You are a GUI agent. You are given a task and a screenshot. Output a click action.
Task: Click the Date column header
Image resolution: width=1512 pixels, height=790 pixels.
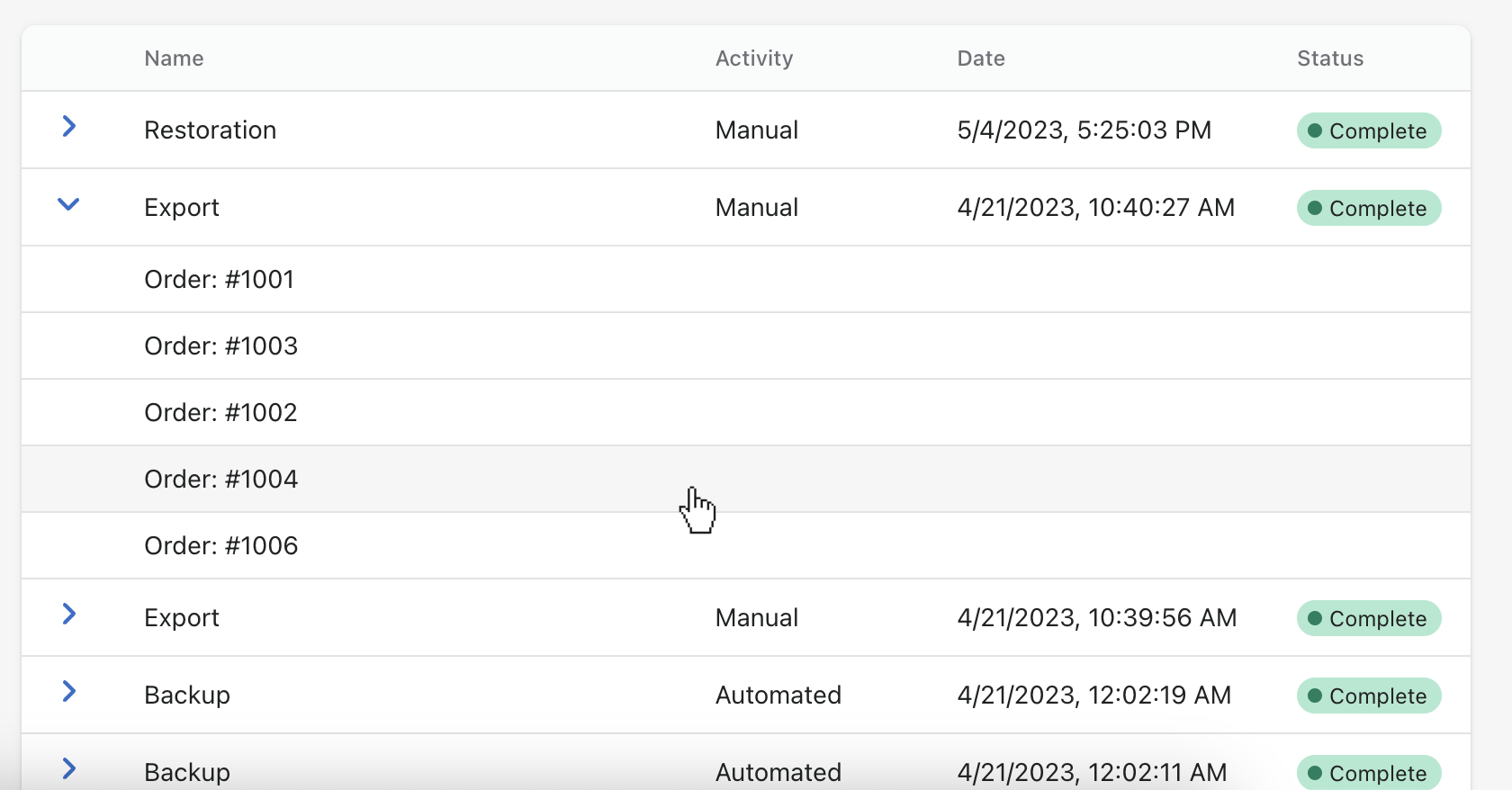[x=980, y=58]
